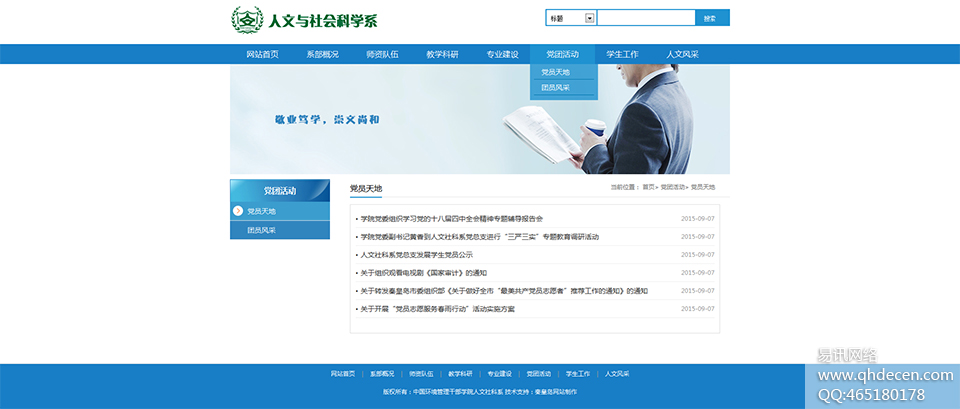Click the 版权所有 copyright line in footer

coord(480,392)
